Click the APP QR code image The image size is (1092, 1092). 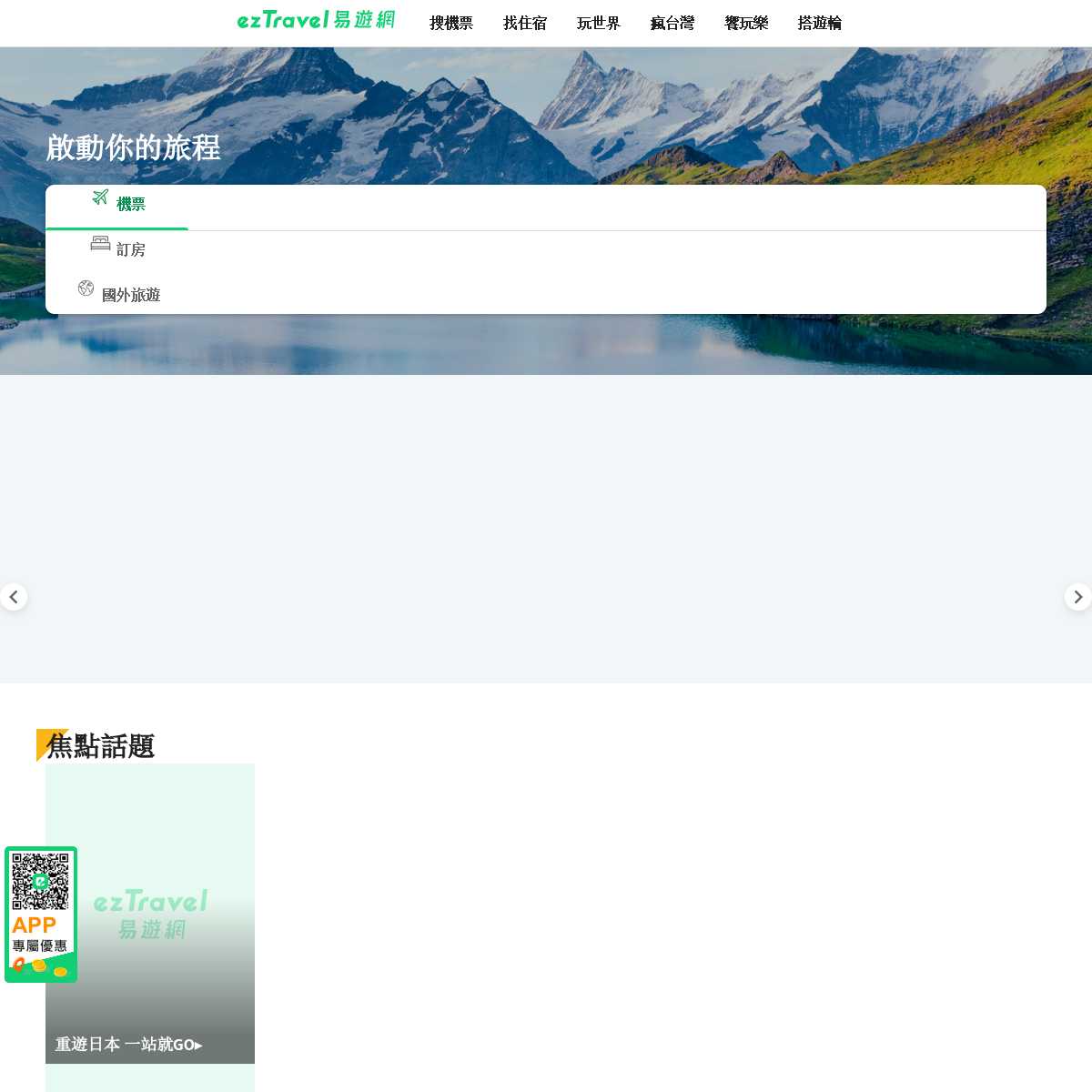click(x=41, y=882)
